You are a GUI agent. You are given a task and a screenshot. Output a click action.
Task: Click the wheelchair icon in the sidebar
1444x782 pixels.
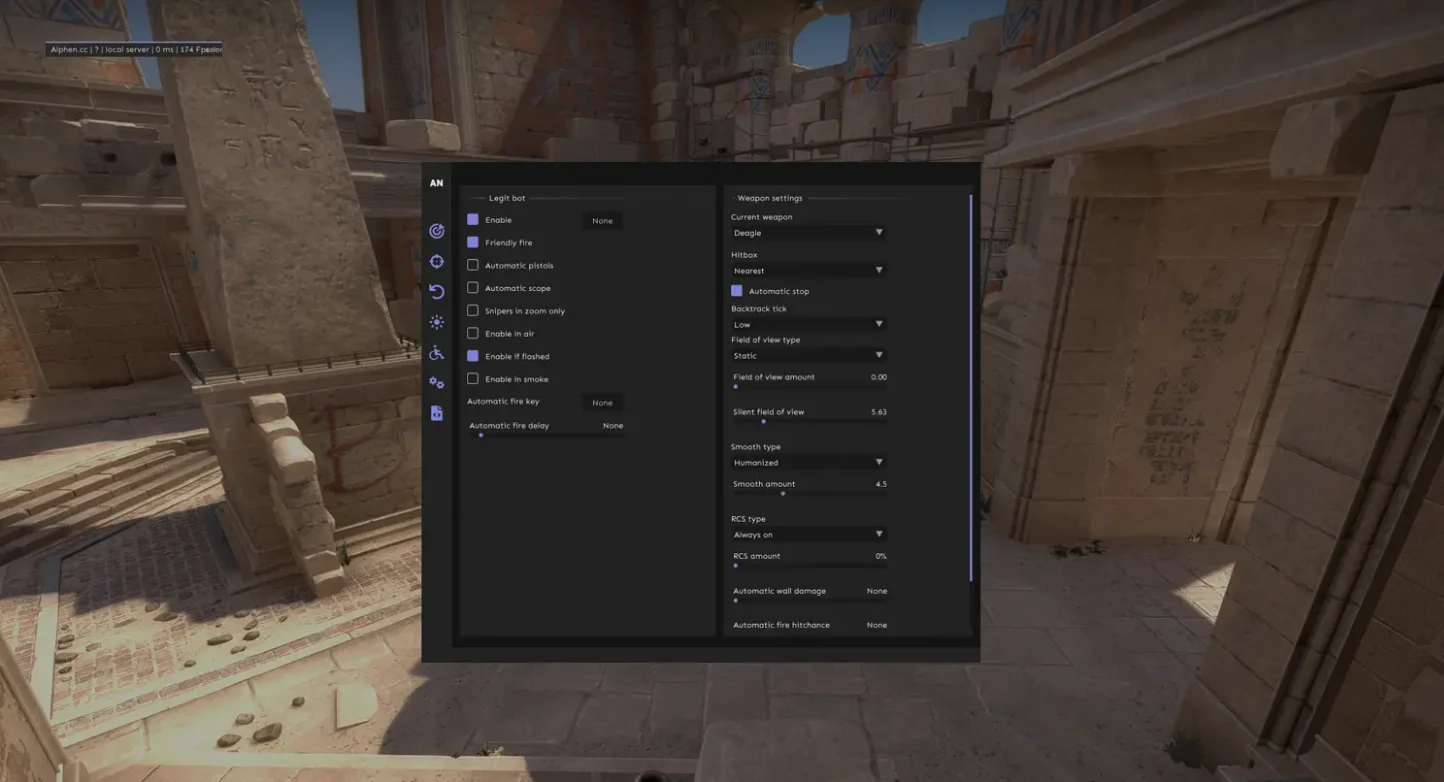[436, 353]
